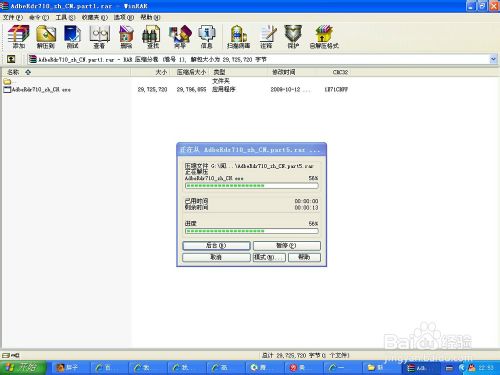
Task: Click the total progress (进度) bar
Action: [252, 231]
